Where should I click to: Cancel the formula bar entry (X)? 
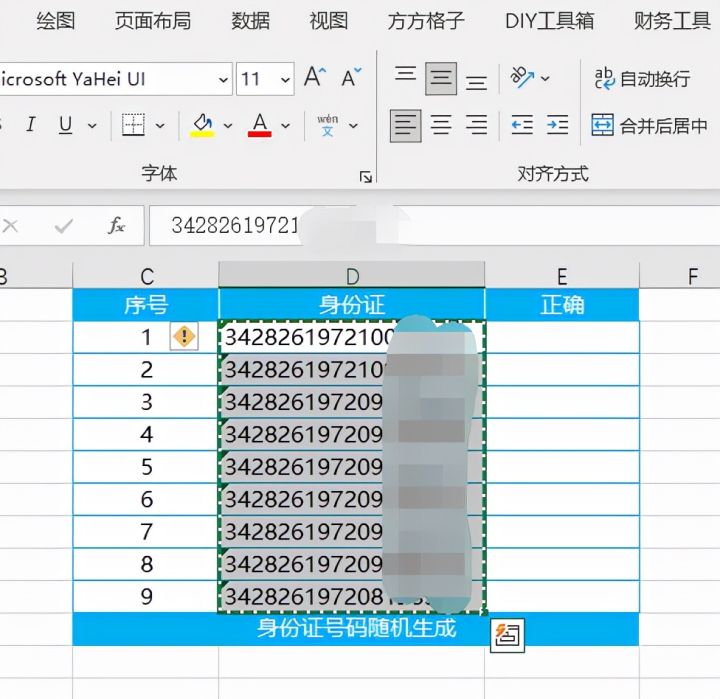[10, 226]
